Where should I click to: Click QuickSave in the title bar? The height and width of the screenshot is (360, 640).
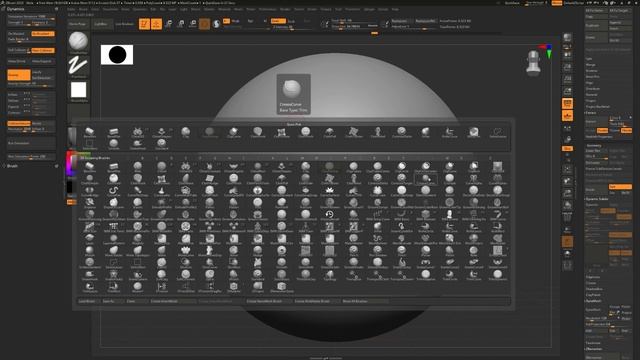(512, 3)
